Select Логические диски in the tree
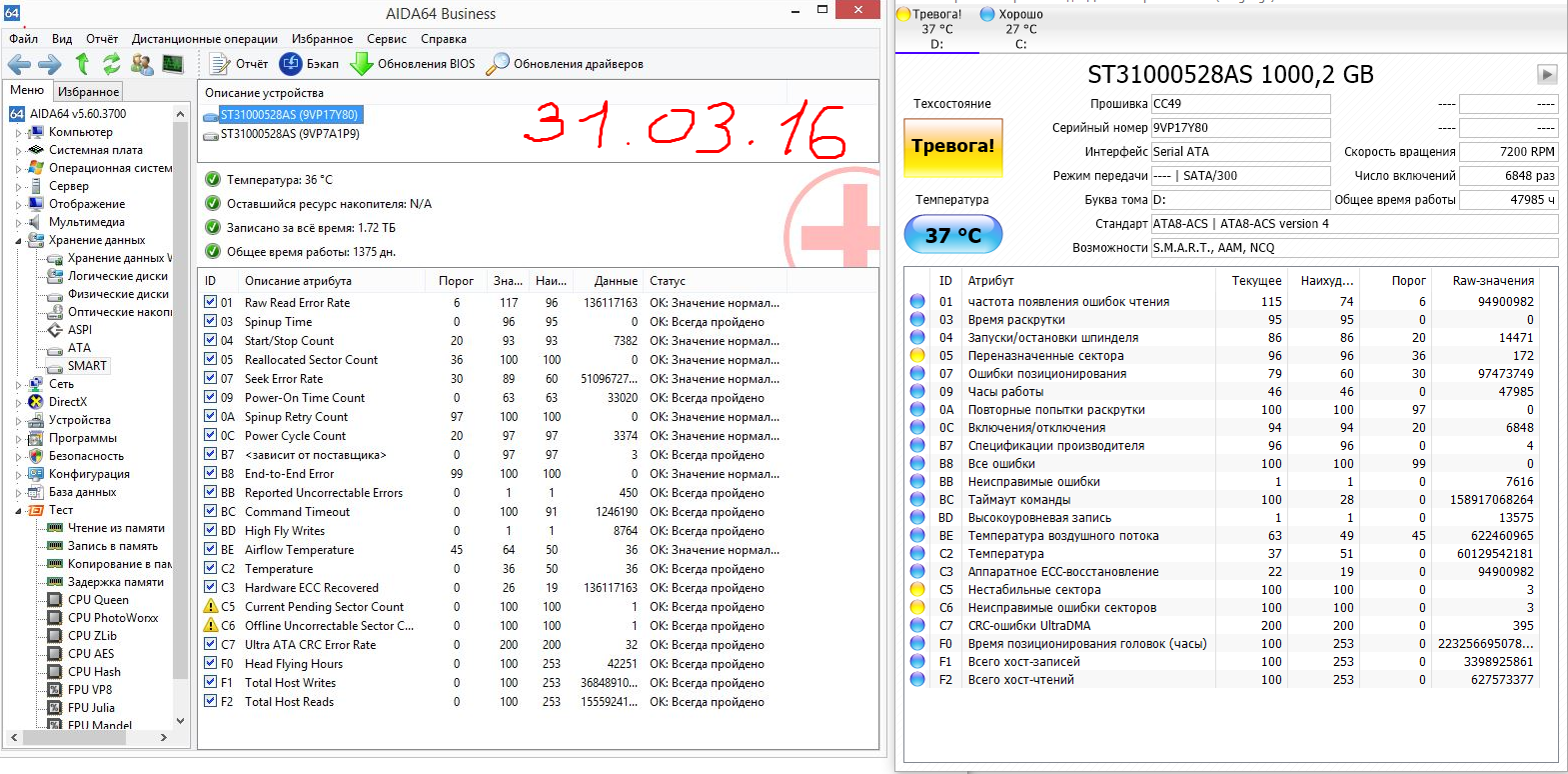This screenshot has height=774, width=1568. coord(118,276)
